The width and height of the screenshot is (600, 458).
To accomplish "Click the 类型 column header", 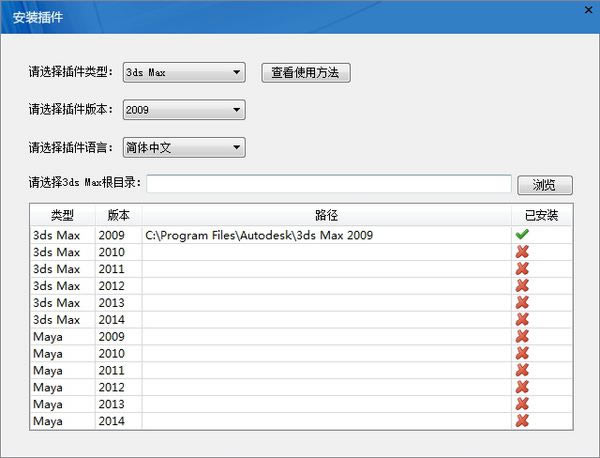I will pyautogui.click(x=62, y=215).
